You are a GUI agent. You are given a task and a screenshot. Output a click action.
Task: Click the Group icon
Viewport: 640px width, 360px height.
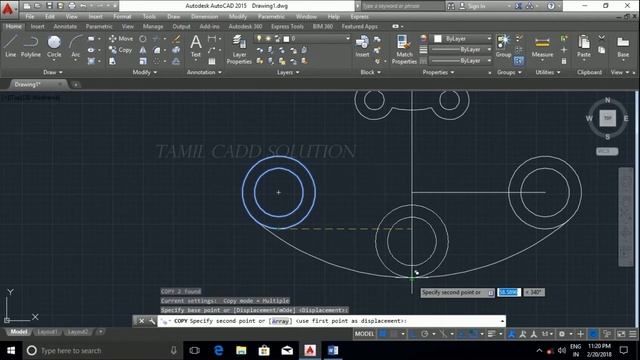click(x=503, y=46)
